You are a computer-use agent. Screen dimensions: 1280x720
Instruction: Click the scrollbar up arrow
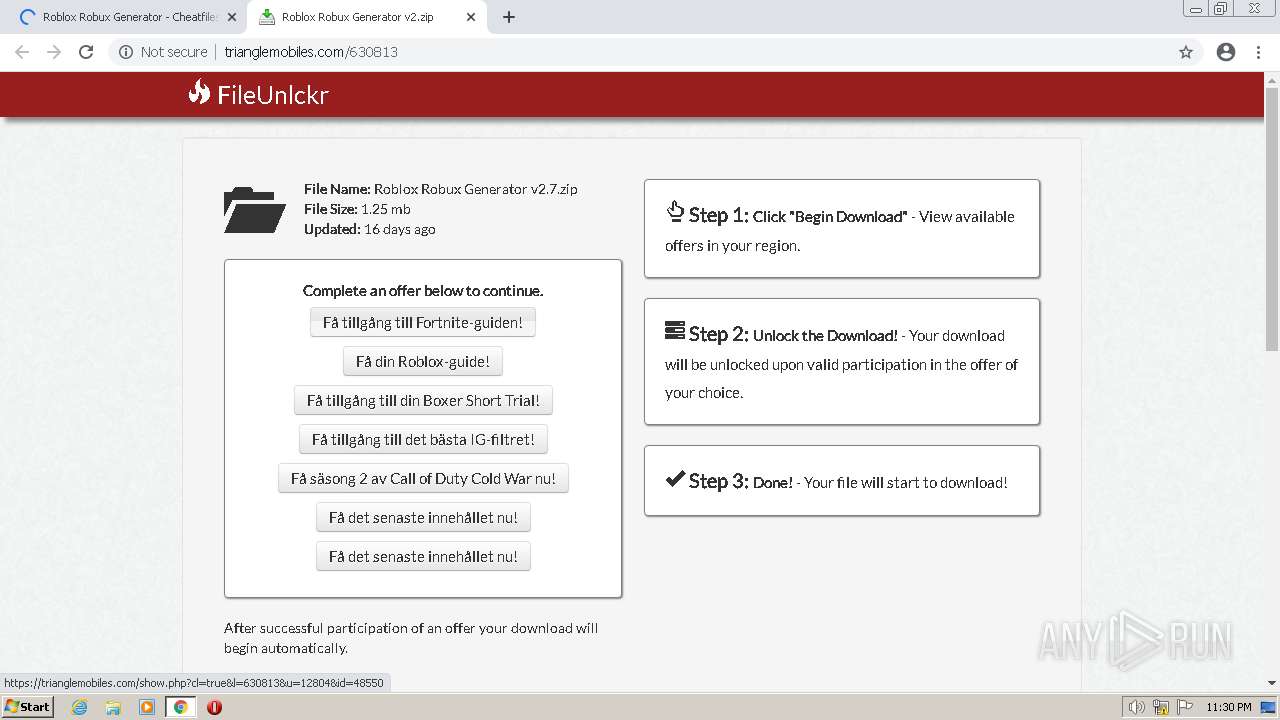pyautogui.click(x=1272, y=79)
